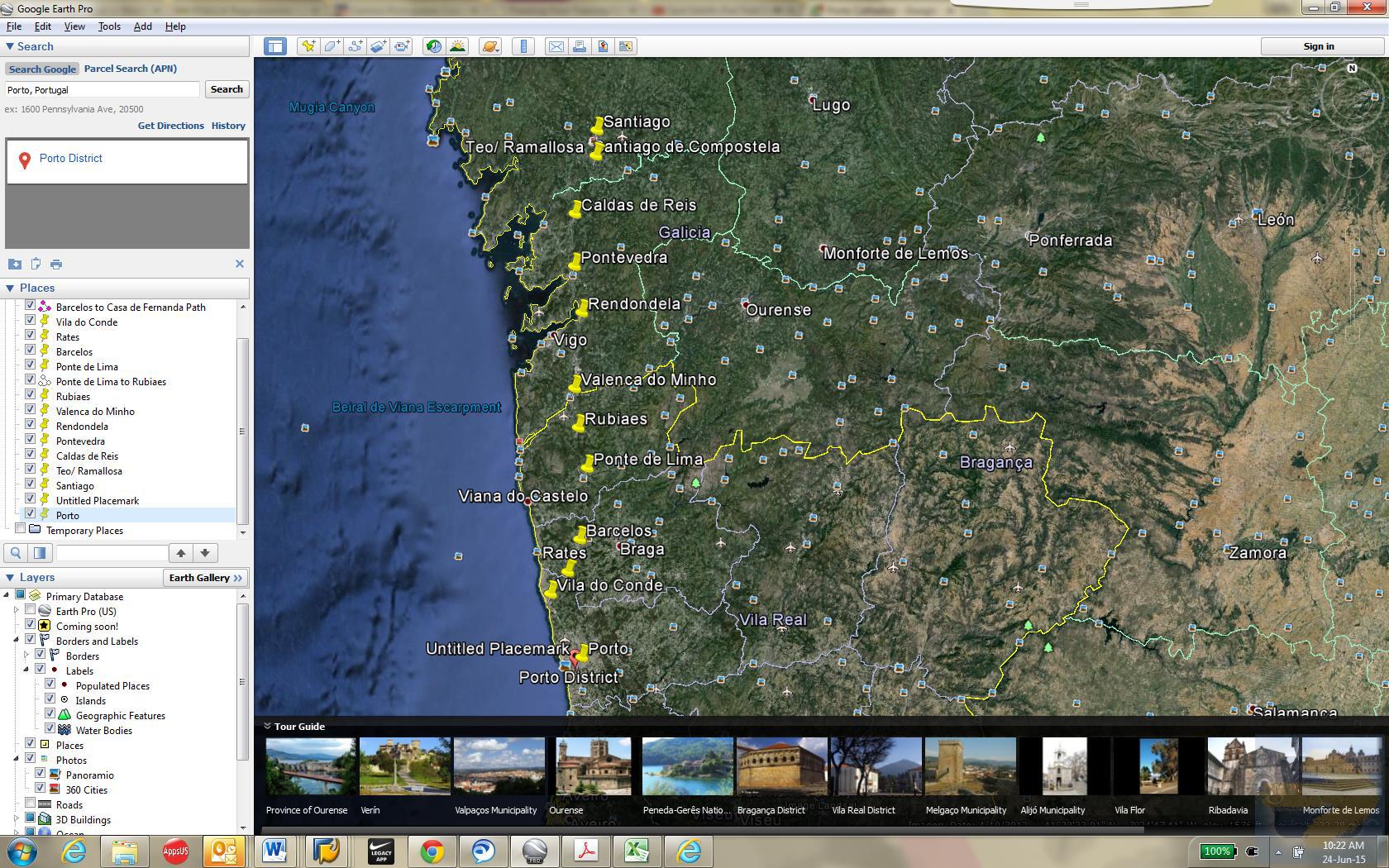The image size is (1389, 868).
Task: Expand the Borders sublayer node
Action: coord(26,655)
